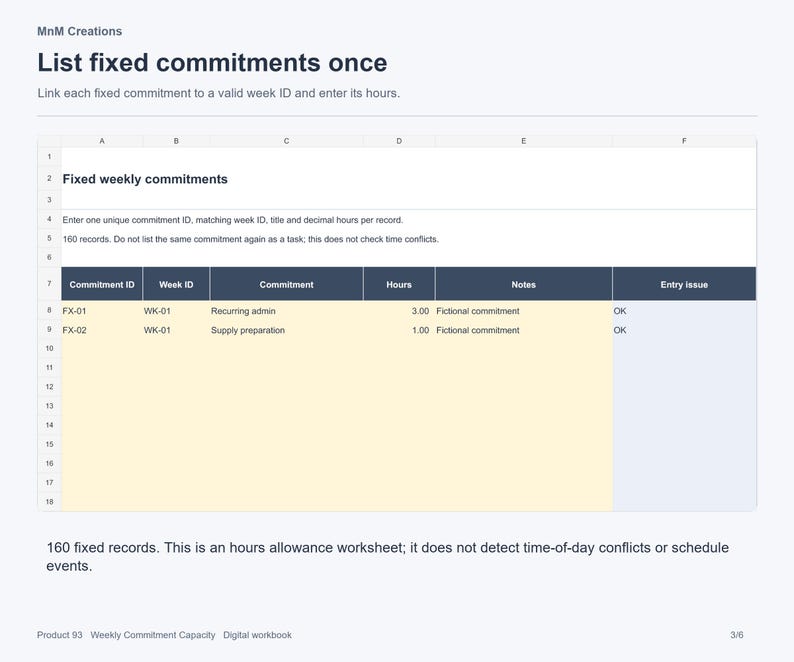Click footer text 'Digital workbook'
The width and height of the screenshot is (794, 662).
click(x=257, y=635)
